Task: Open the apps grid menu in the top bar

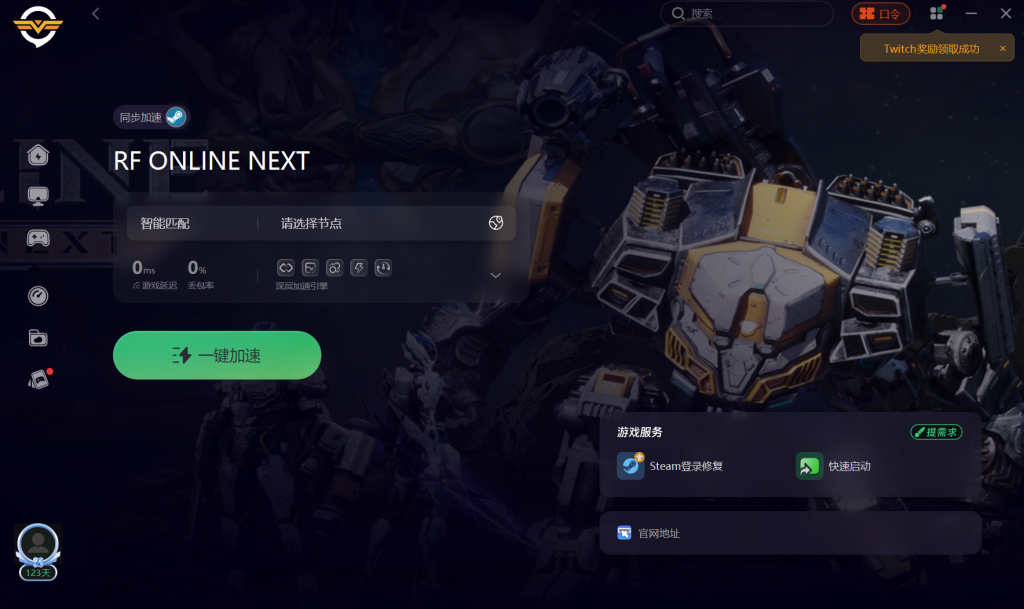Action: [x=936, y=13]
